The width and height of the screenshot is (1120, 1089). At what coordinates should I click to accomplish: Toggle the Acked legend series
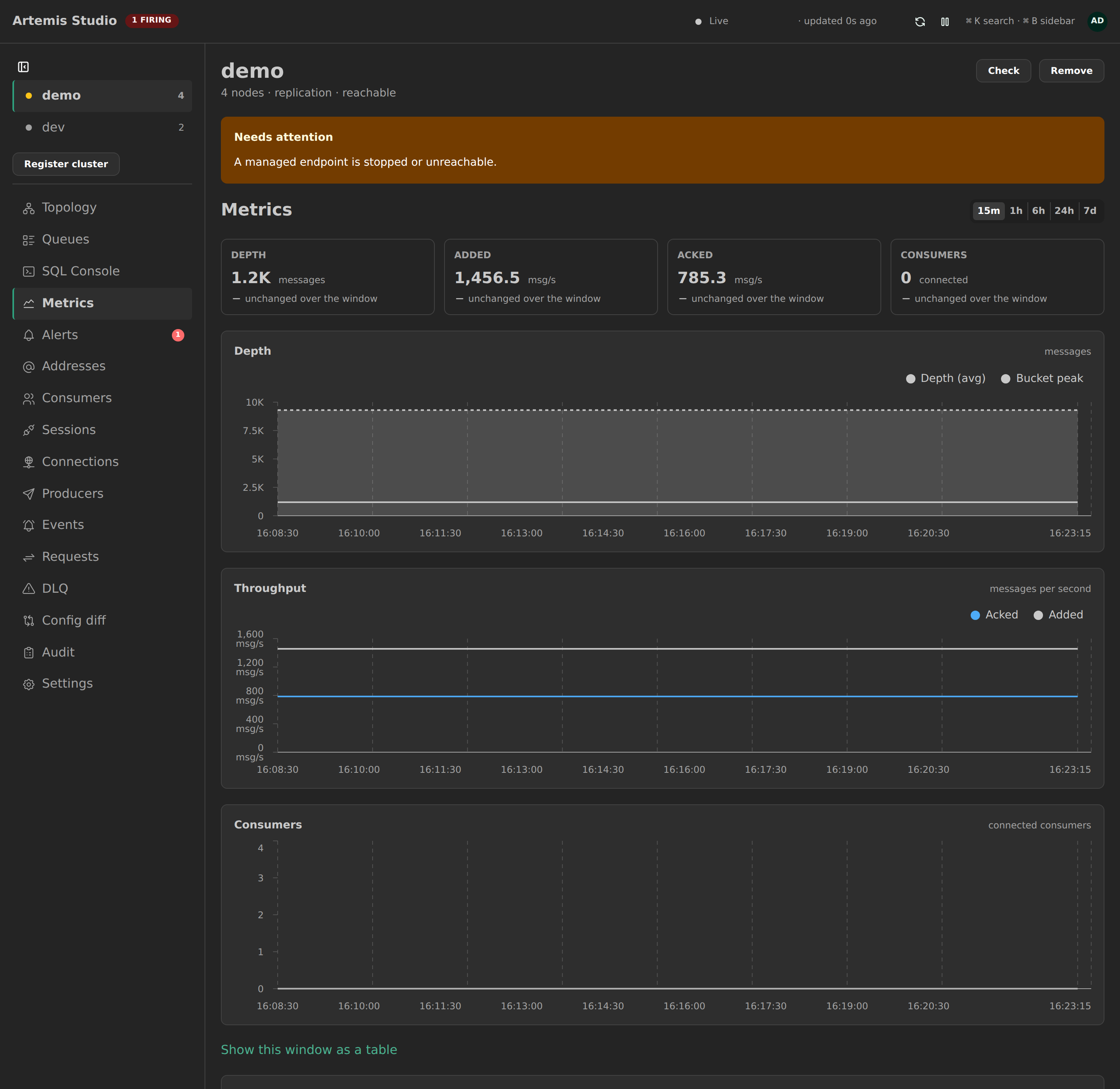(994, 615)
